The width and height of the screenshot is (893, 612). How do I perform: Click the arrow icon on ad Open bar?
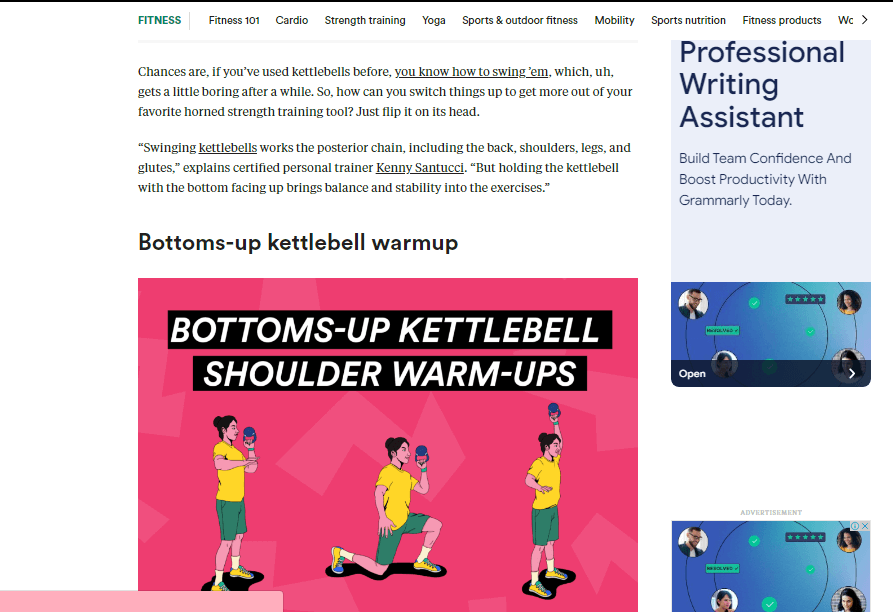tap(852, 373)
